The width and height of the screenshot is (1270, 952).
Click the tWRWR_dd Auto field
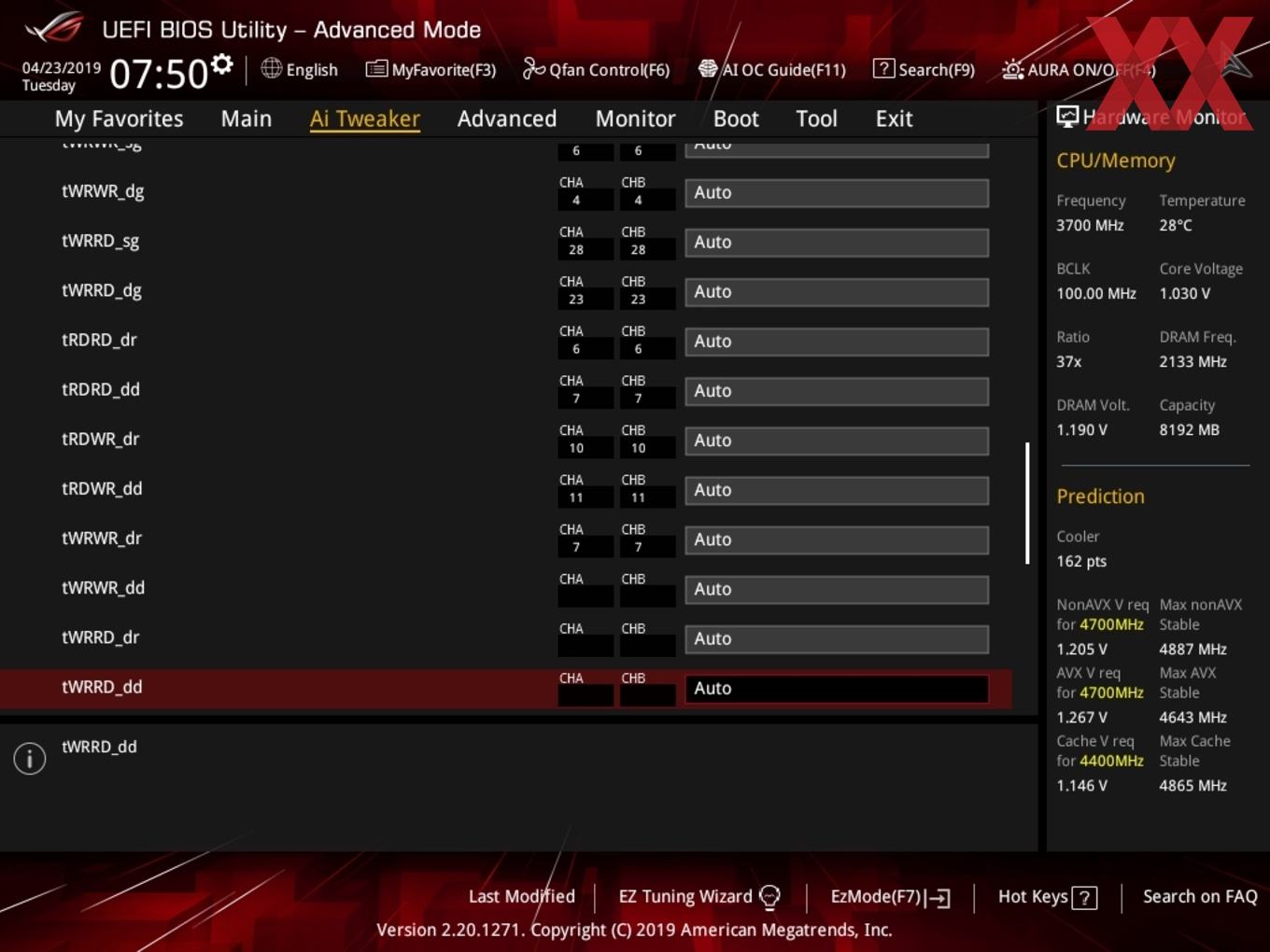(837, 590)
